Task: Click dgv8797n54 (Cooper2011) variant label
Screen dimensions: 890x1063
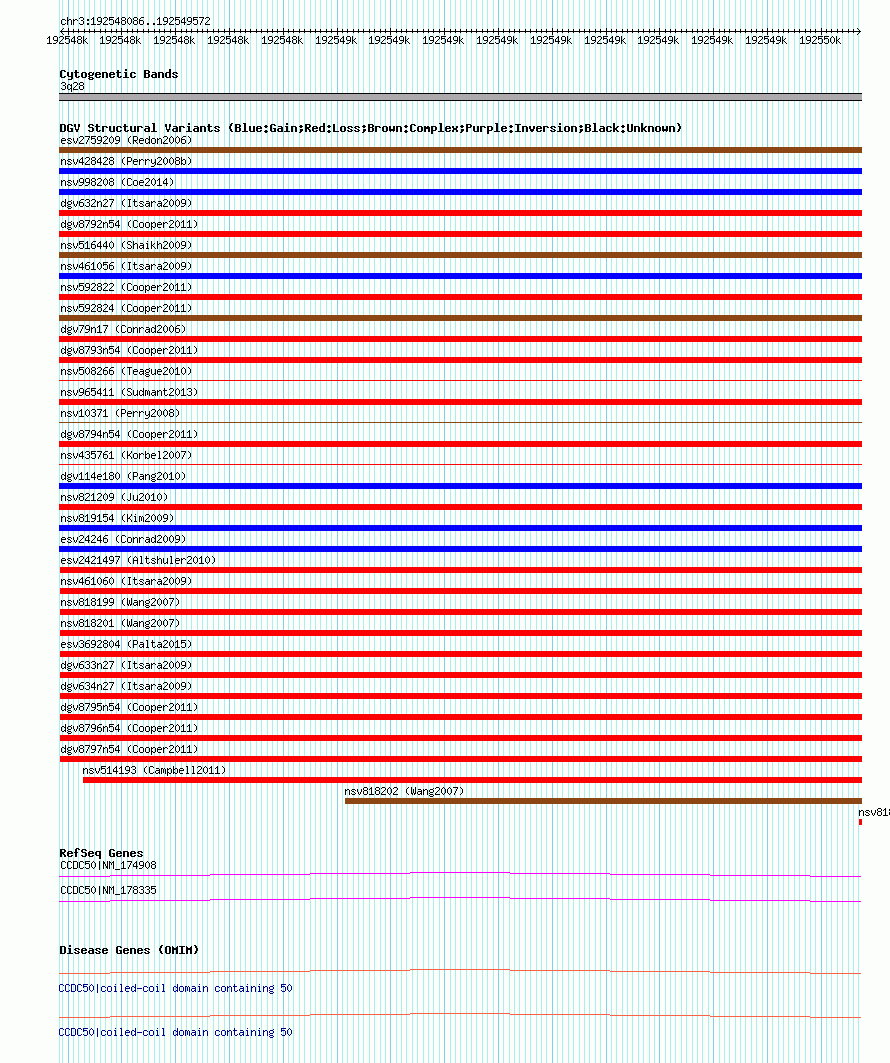Action: coord(129,750)
